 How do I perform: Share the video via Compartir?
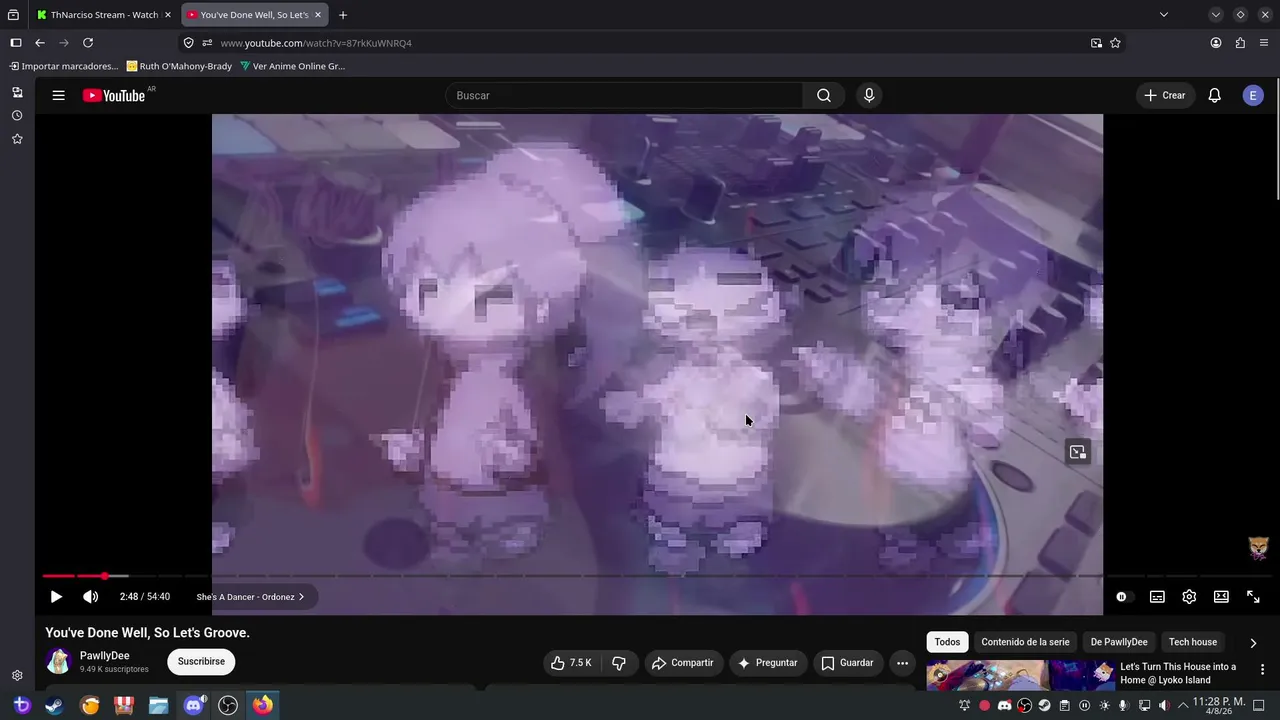[x=682, y=663]
